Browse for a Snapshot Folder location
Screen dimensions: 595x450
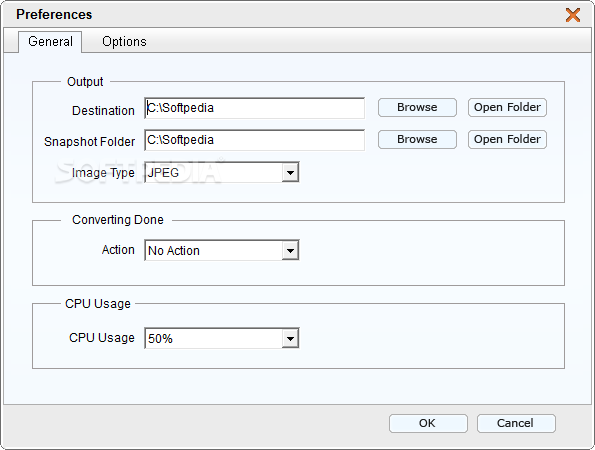tap(417, 139)
